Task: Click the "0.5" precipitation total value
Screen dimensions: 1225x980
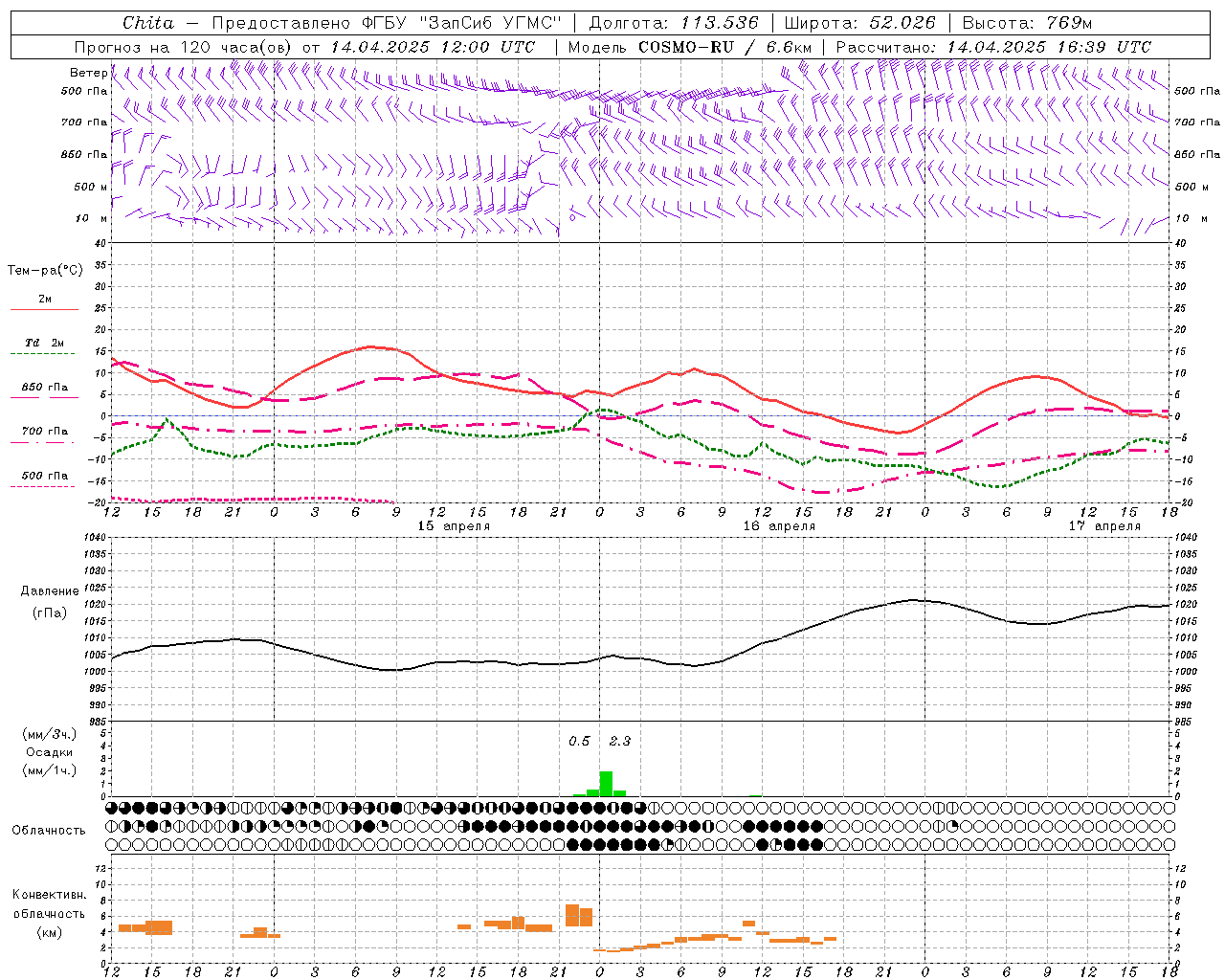Action: (x=580, y=742)
